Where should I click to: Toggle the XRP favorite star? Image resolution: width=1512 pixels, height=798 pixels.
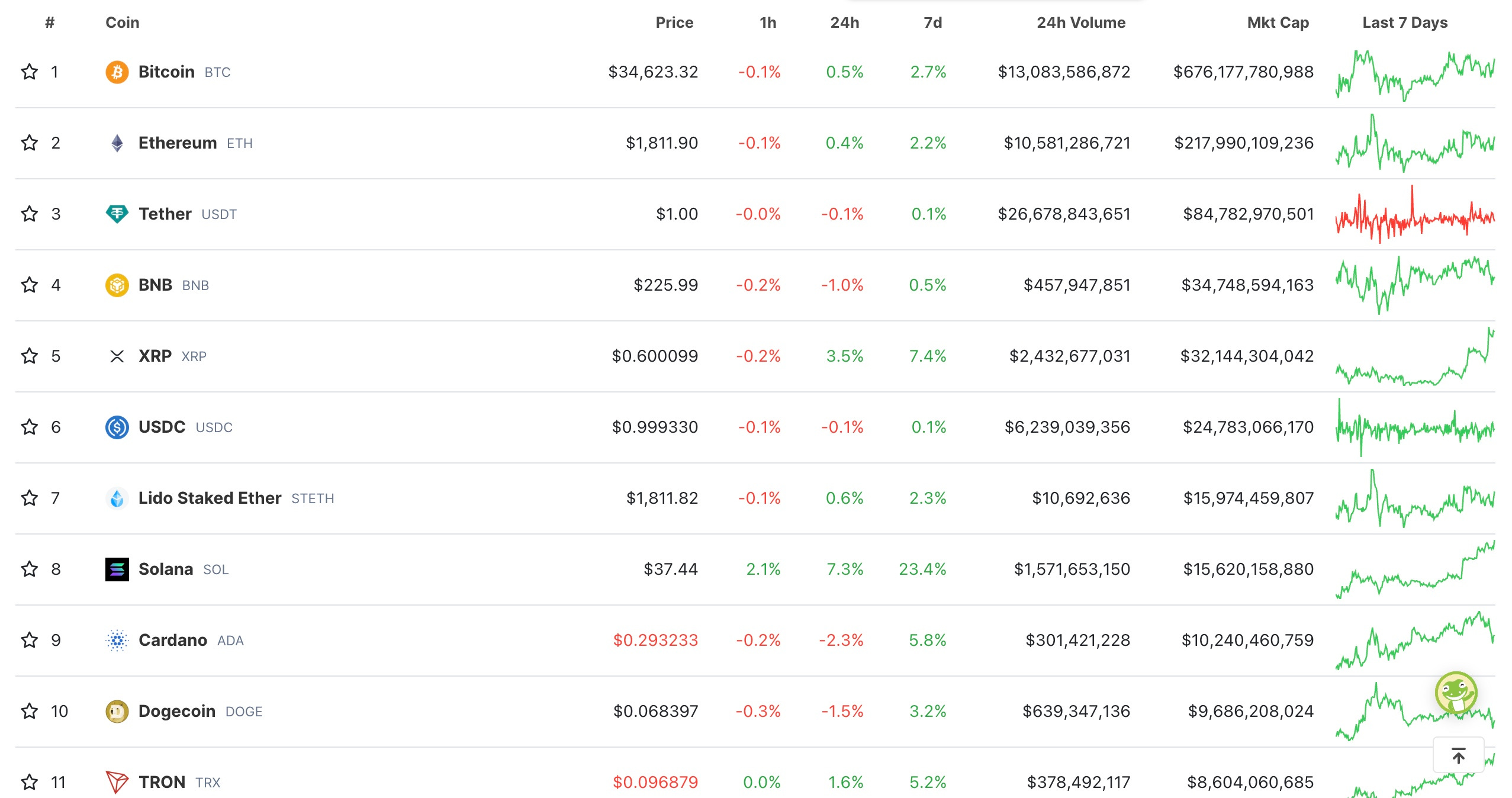click(30, 356)
